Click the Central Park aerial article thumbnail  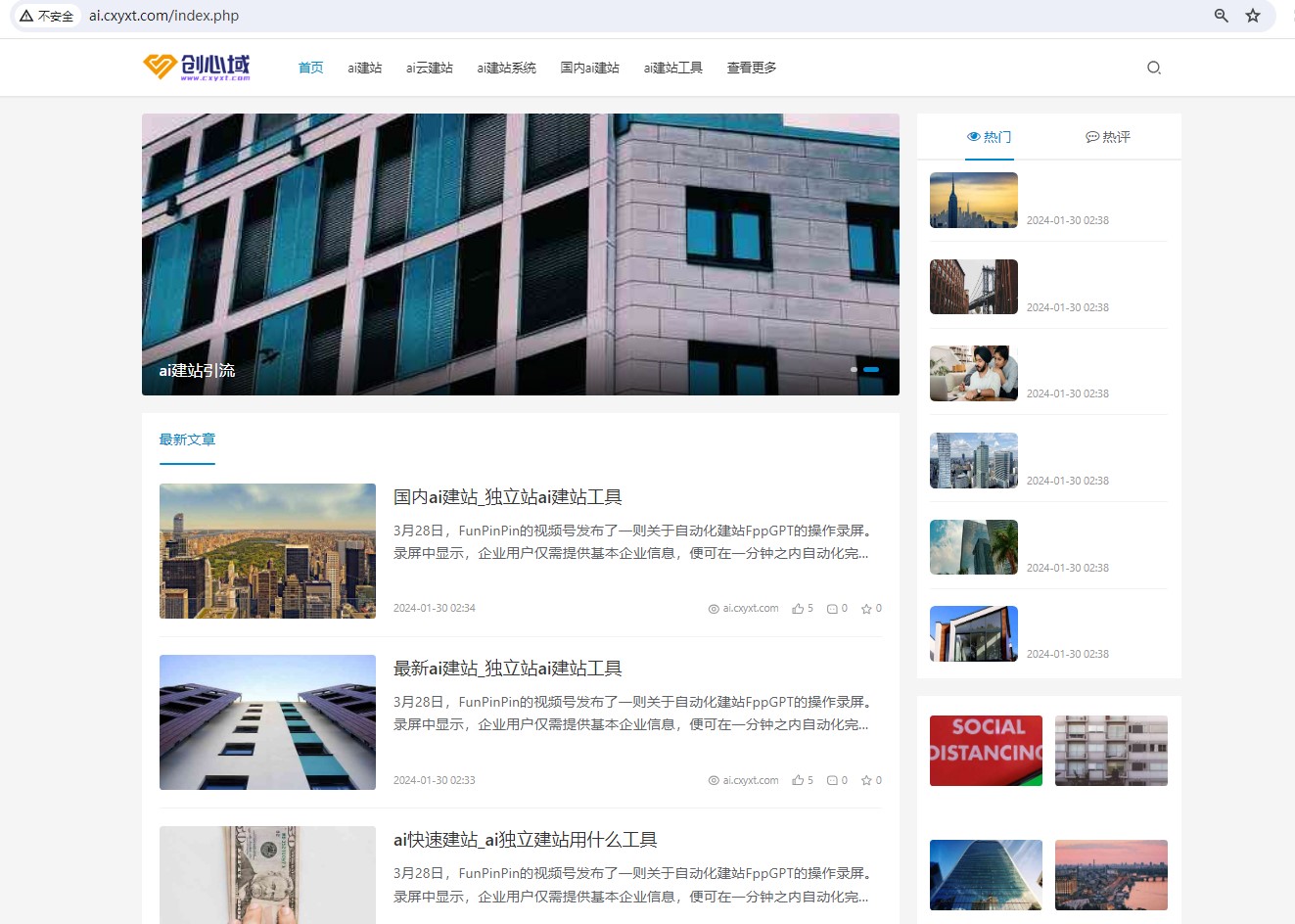pyautogui.click(x=267, y=551)
